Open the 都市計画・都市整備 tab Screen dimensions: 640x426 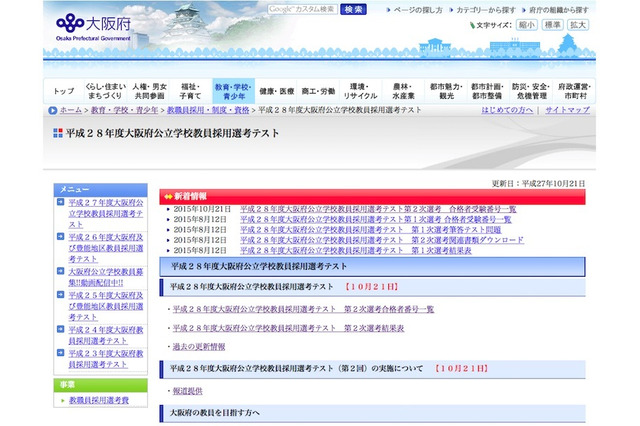point(487,91)
